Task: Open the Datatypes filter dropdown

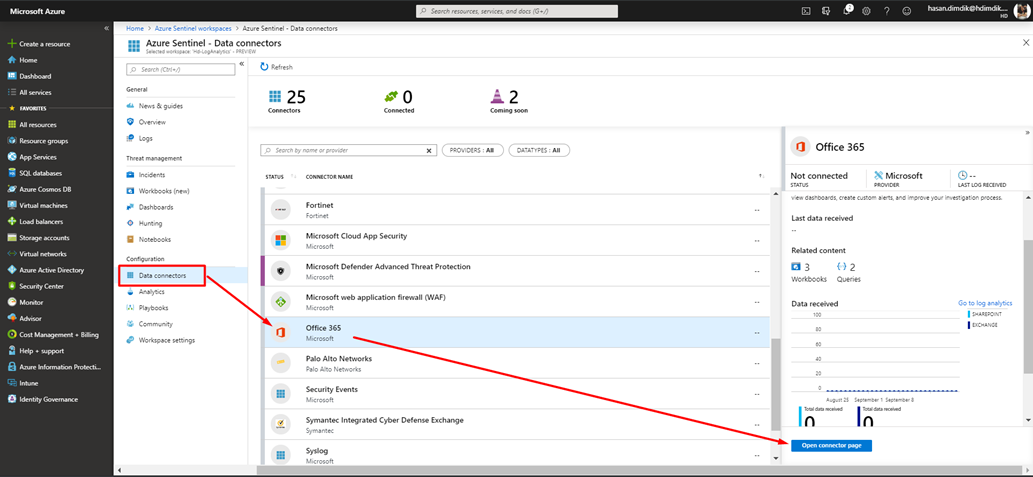Action: pos(539,150)
